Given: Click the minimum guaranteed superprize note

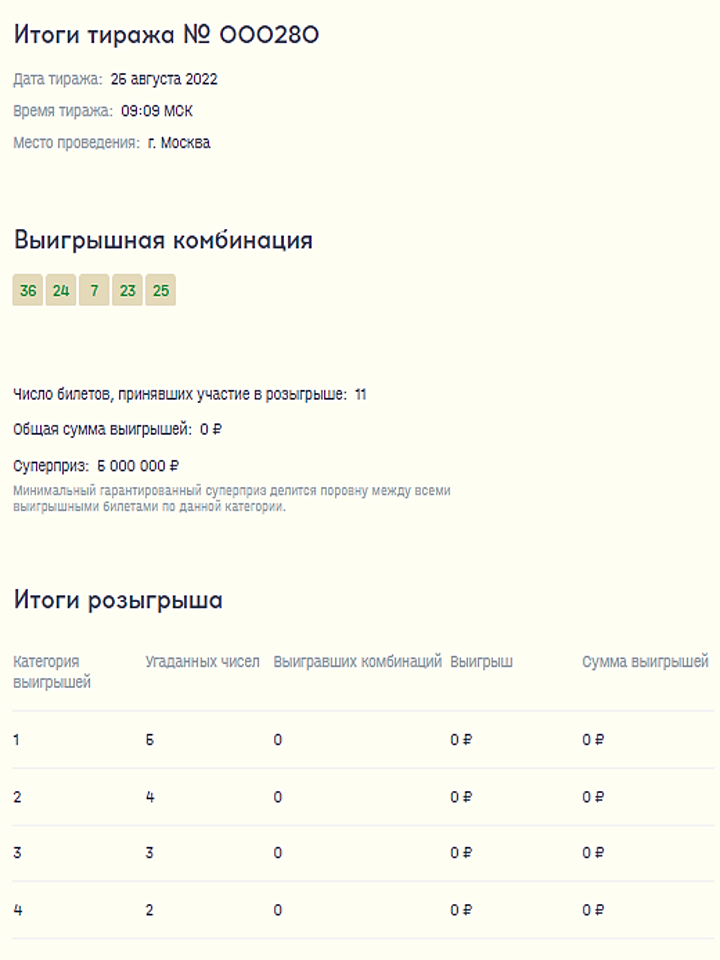Looking at the screenshot, I should (x=231, y=499).
